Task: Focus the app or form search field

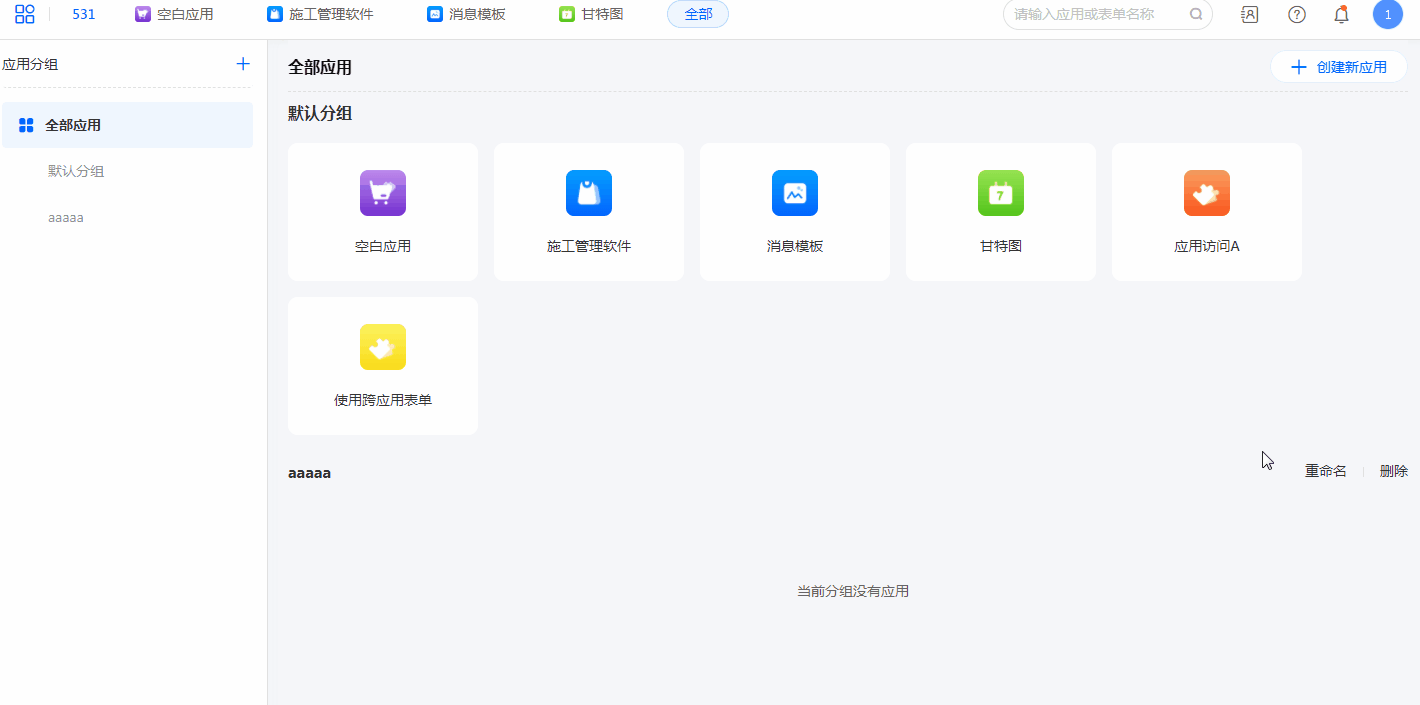Action: coord(1098,14)
